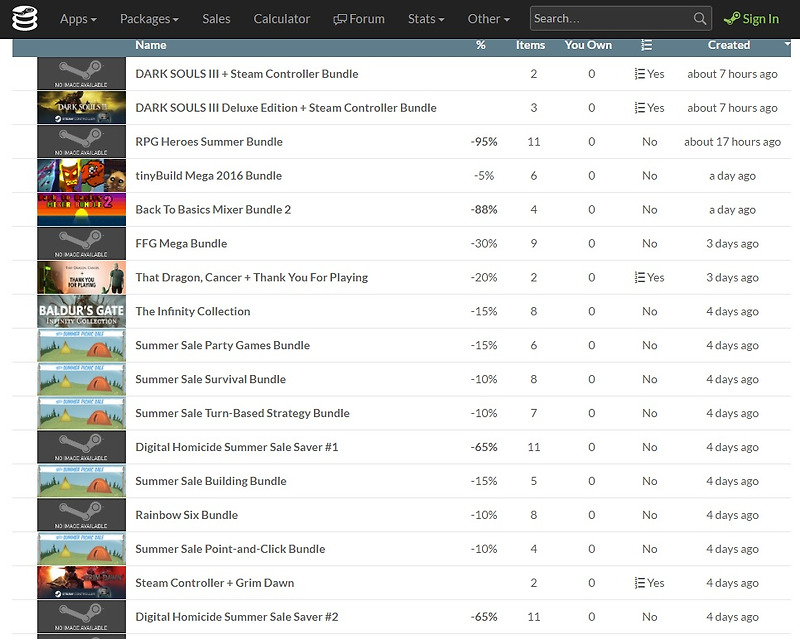Sort by Created column header
The height and width of the screenshot is (639, 800).
729,45
